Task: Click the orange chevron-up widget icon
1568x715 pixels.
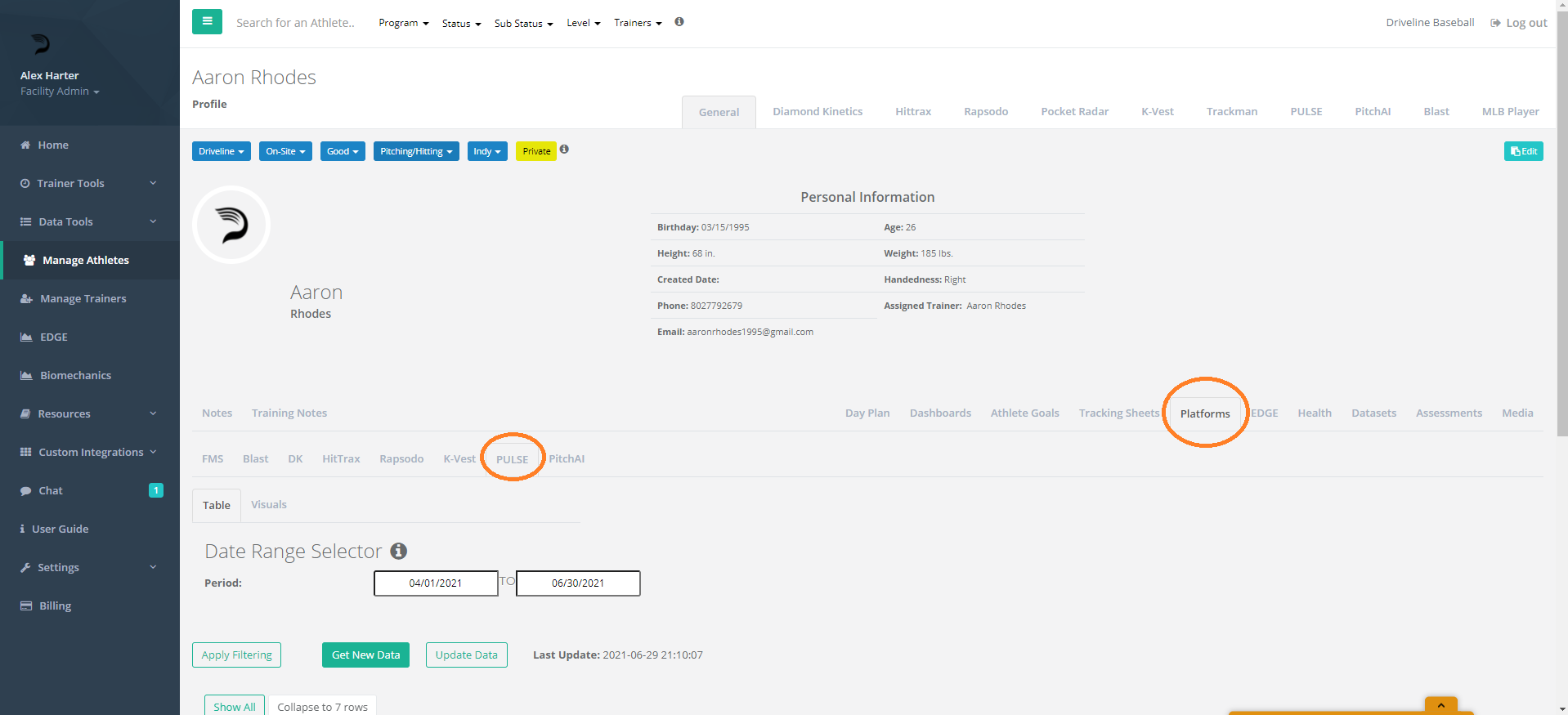Action: click(x=1440, y=704)
